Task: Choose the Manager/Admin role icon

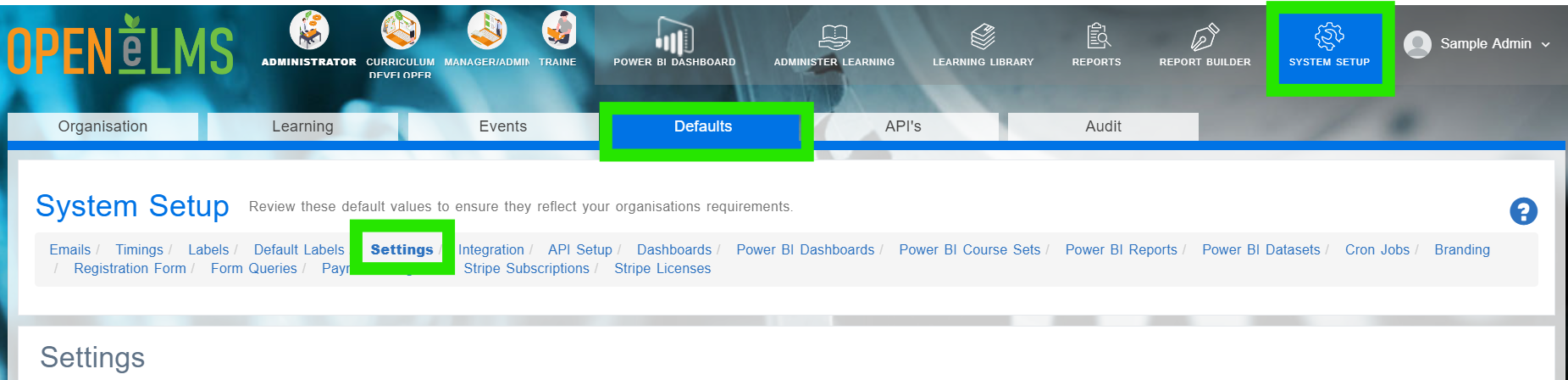Action: 487,31
